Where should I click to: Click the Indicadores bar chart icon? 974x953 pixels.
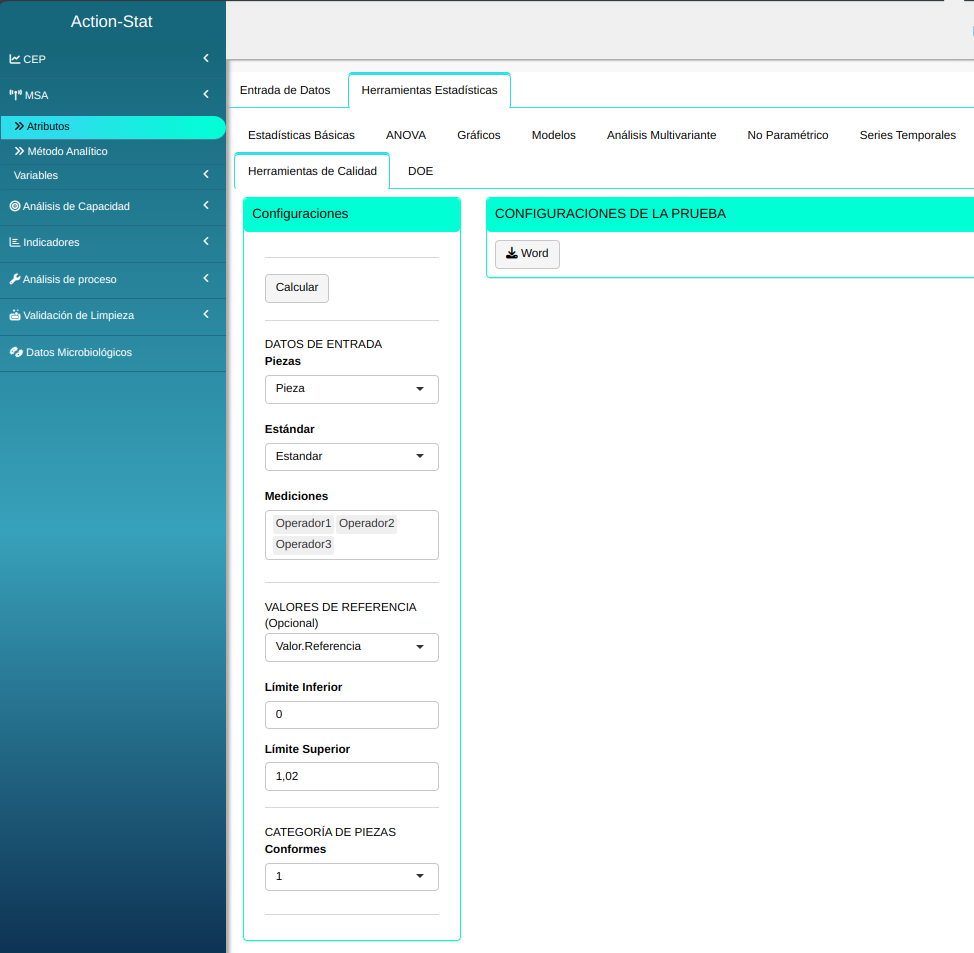(x=15, y=242)
